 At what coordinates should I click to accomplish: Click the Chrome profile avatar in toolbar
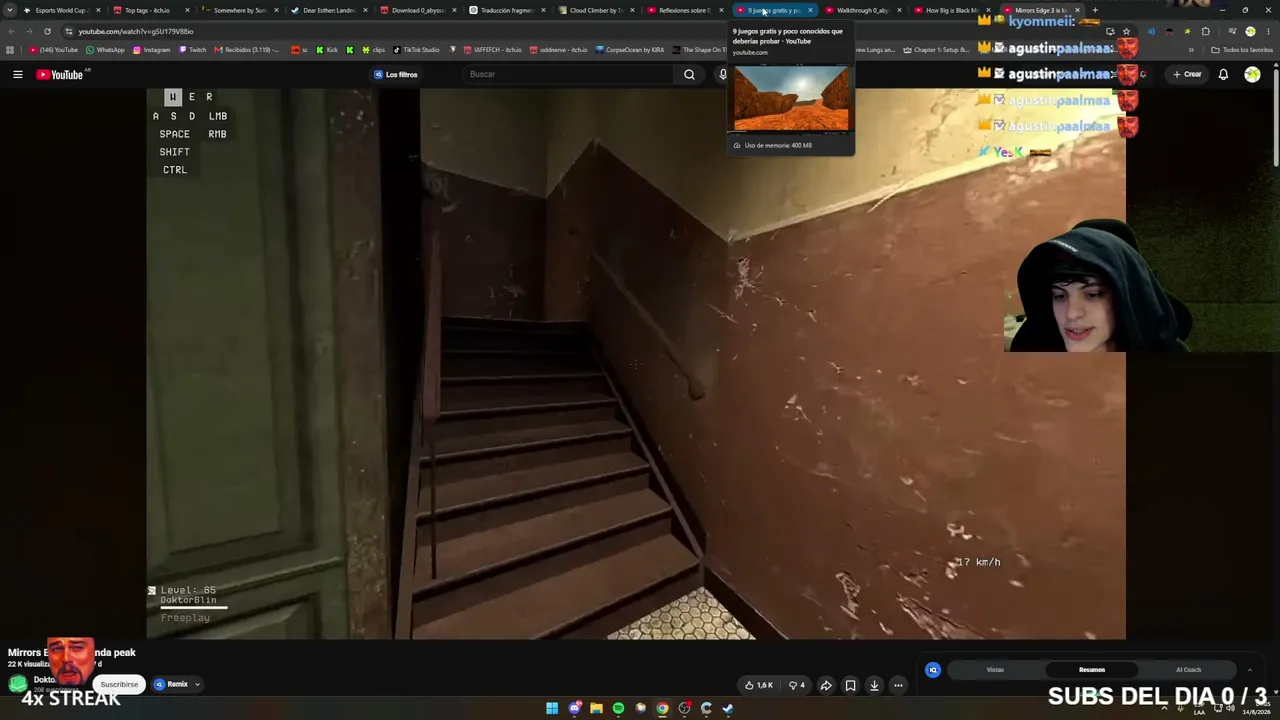1250,31
